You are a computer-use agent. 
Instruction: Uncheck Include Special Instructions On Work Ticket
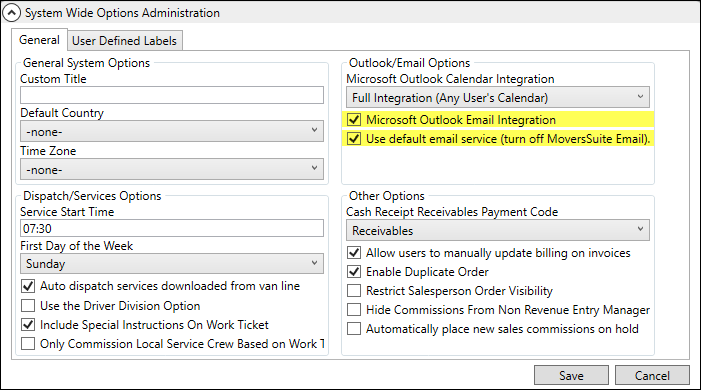[x=28, y=325]
